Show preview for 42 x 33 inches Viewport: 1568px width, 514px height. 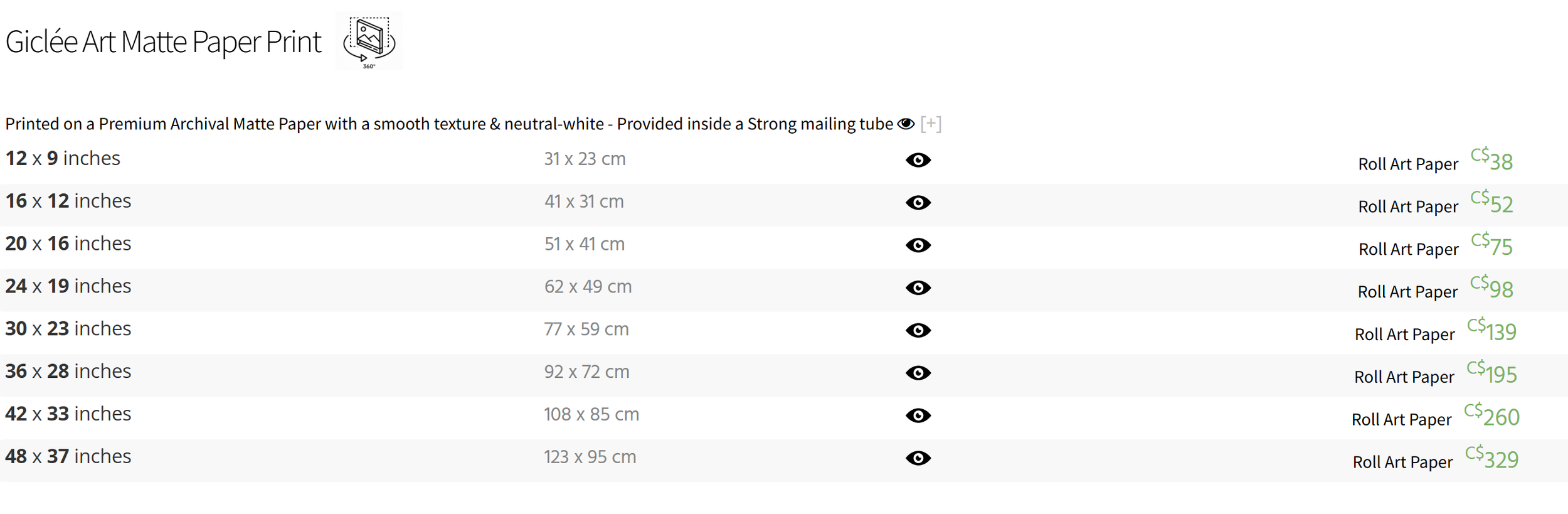918,415
